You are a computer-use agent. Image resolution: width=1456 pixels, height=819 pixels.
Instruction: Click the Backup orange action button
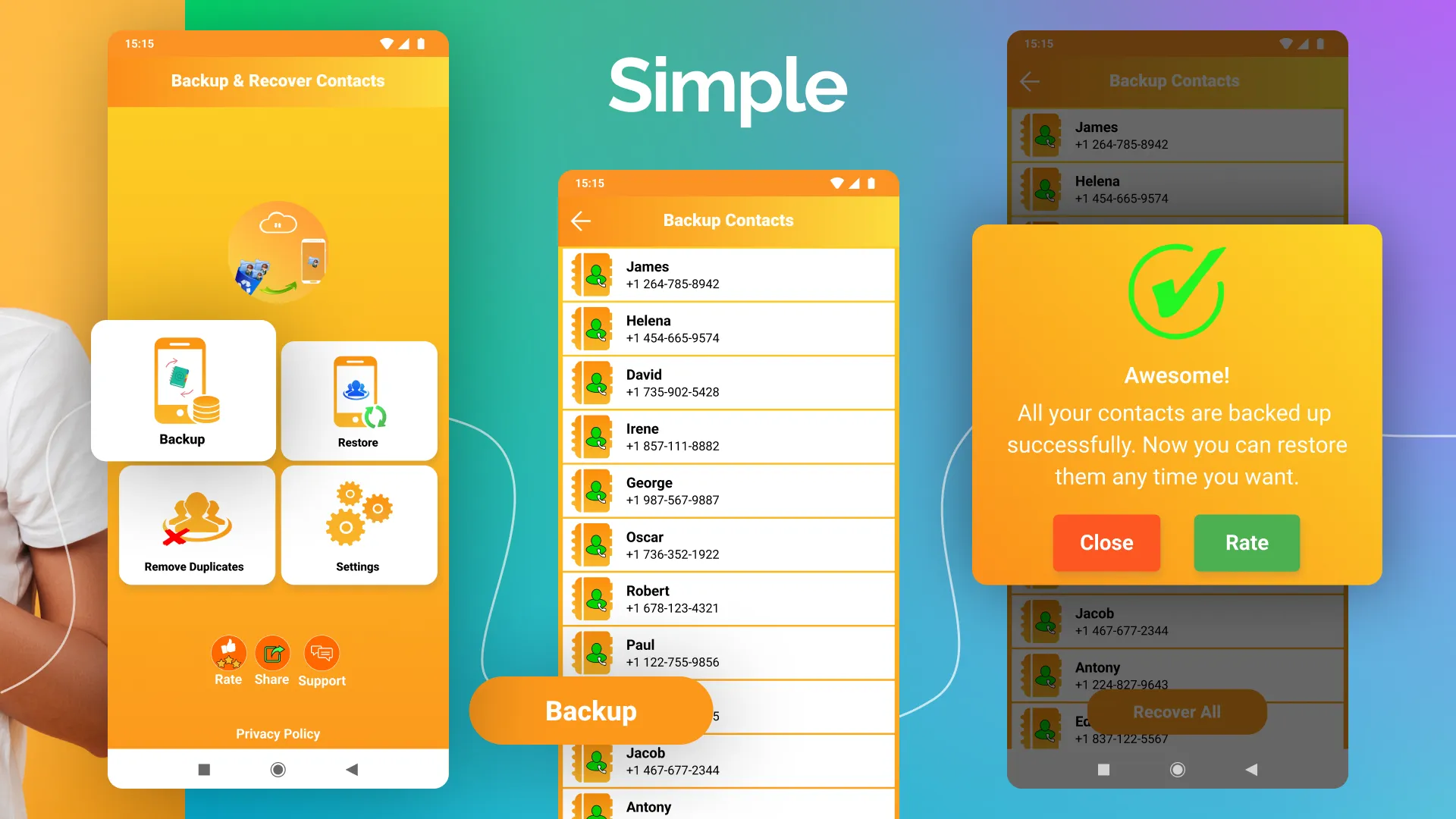(591, 710)
